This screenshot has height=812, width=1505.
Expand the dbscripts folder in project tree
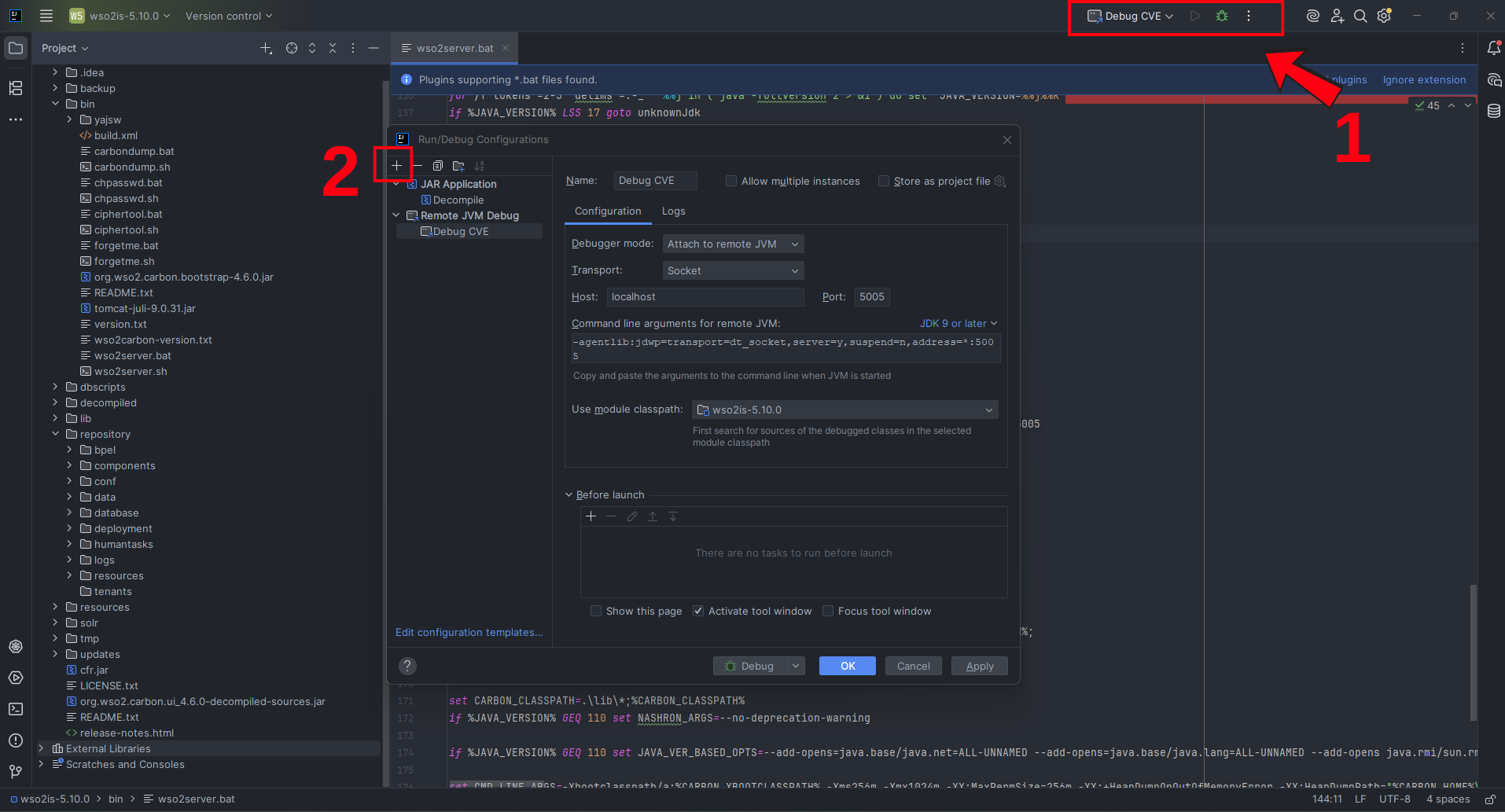[55, 387]
